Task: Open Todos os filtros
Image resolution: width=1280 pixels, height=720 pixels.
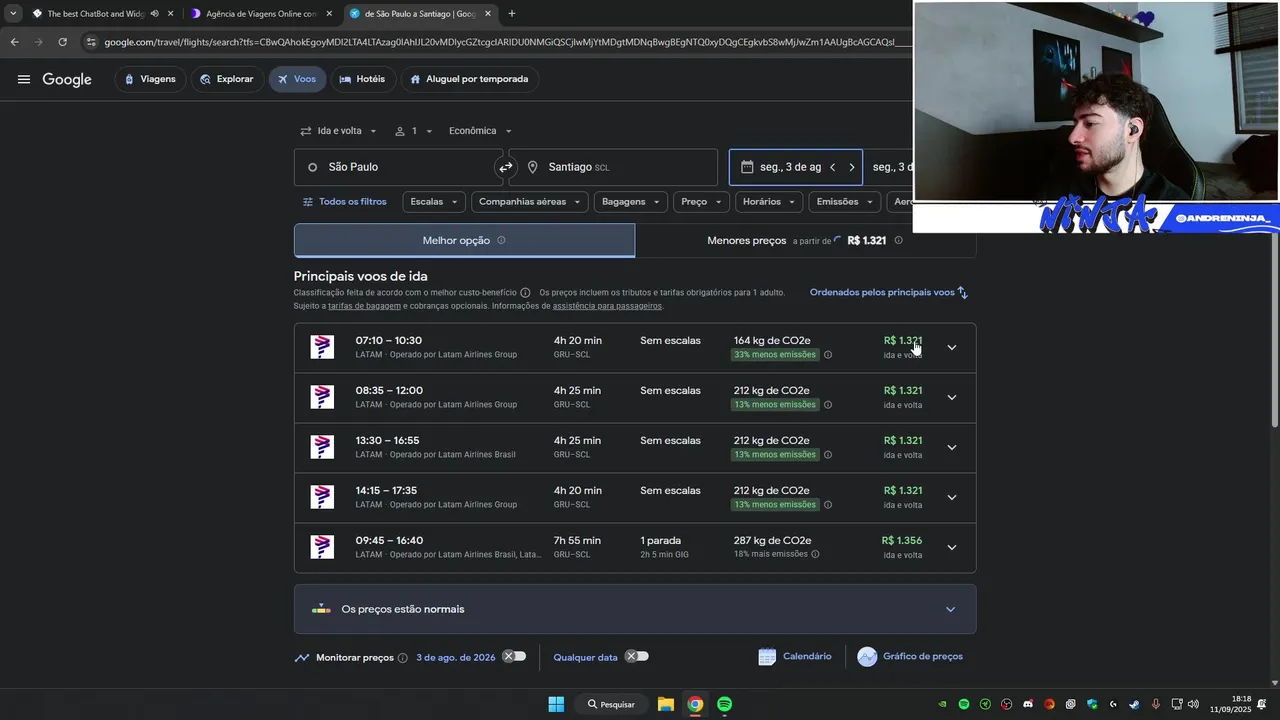Action: tap(345, 202)
